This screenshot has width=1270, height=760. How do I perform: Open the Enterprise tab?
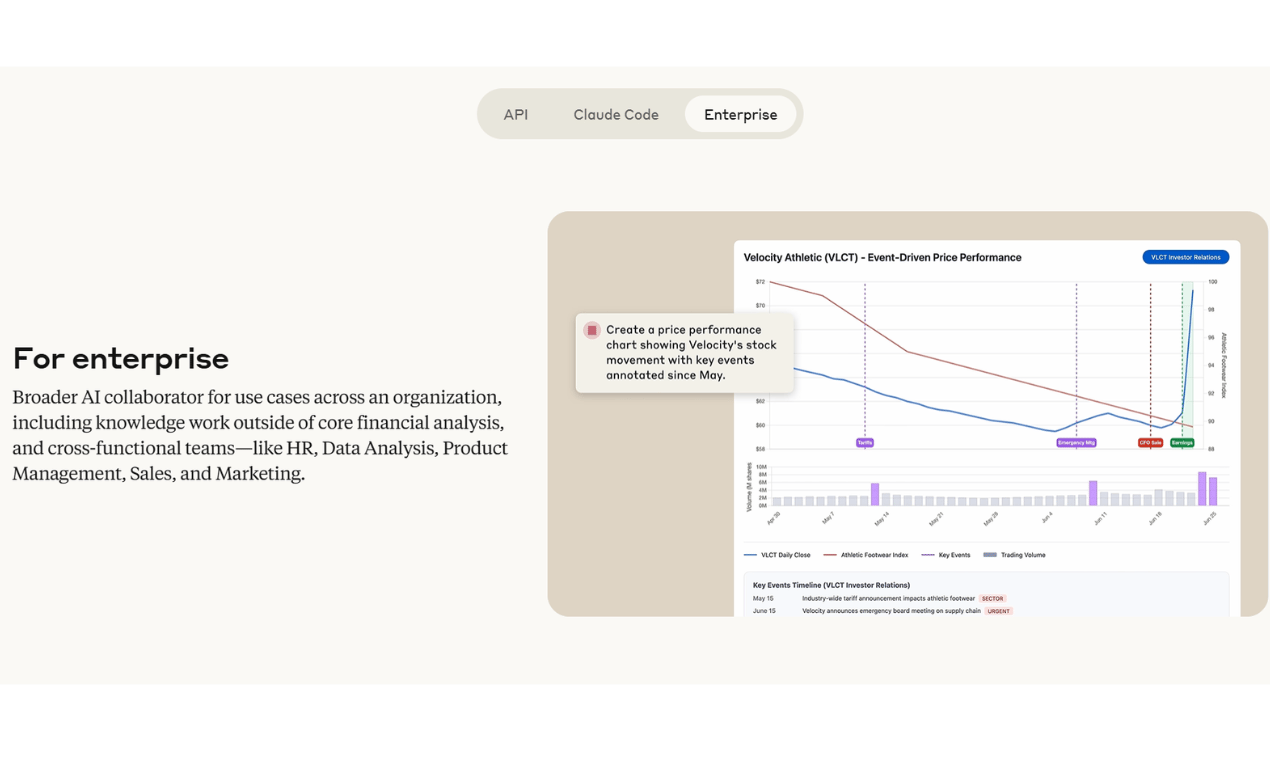point(740,114)
